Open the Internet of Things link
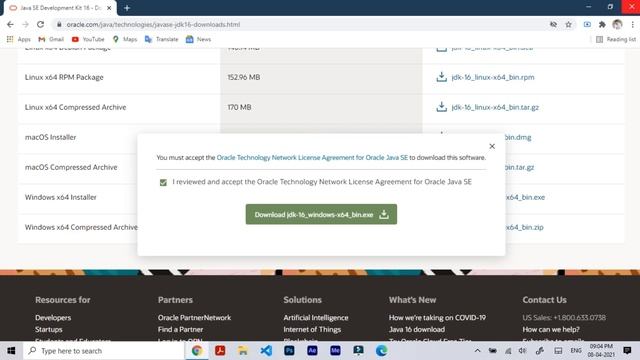This screenshot has width=640, height=360. pyautogui.click(x=312, y=329)
